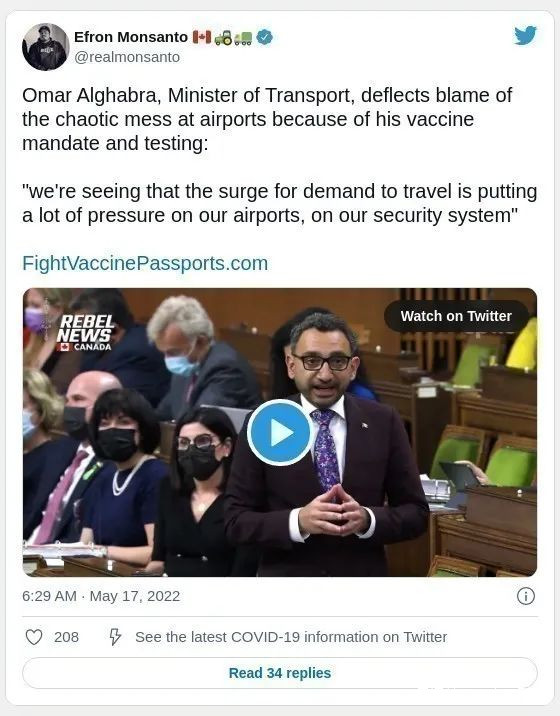Click the Read 34 replies button
This screenshot has width=560, height=716.
[280, 673]
